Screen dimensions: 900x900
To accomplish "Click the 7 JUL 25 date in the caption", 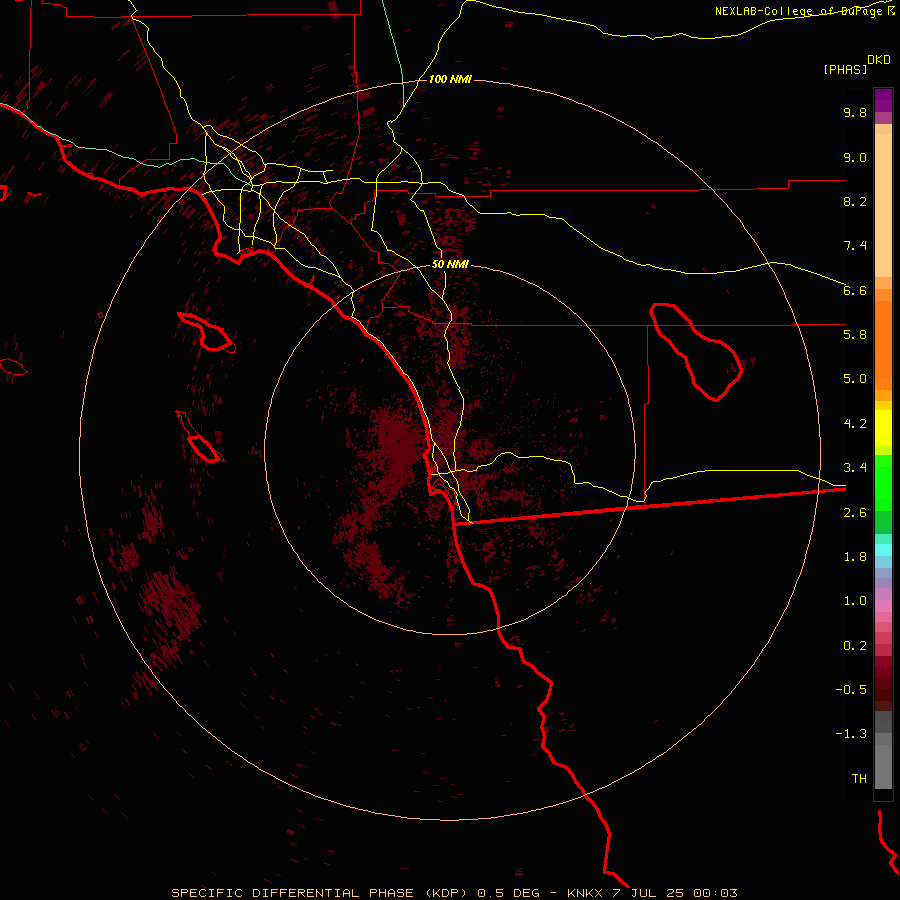I will pyautogui.click(x=647, y=893).
